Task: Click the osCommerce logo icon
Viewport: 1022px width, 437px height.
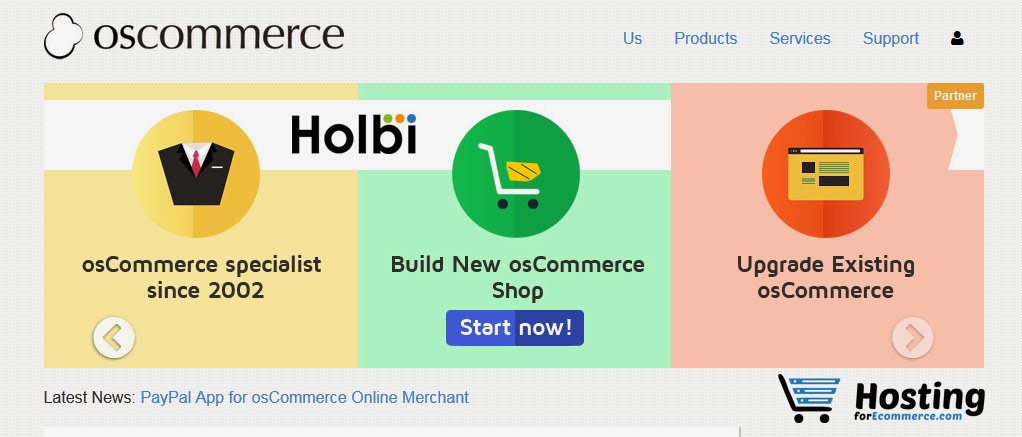Action: click(x=65, y=36)
